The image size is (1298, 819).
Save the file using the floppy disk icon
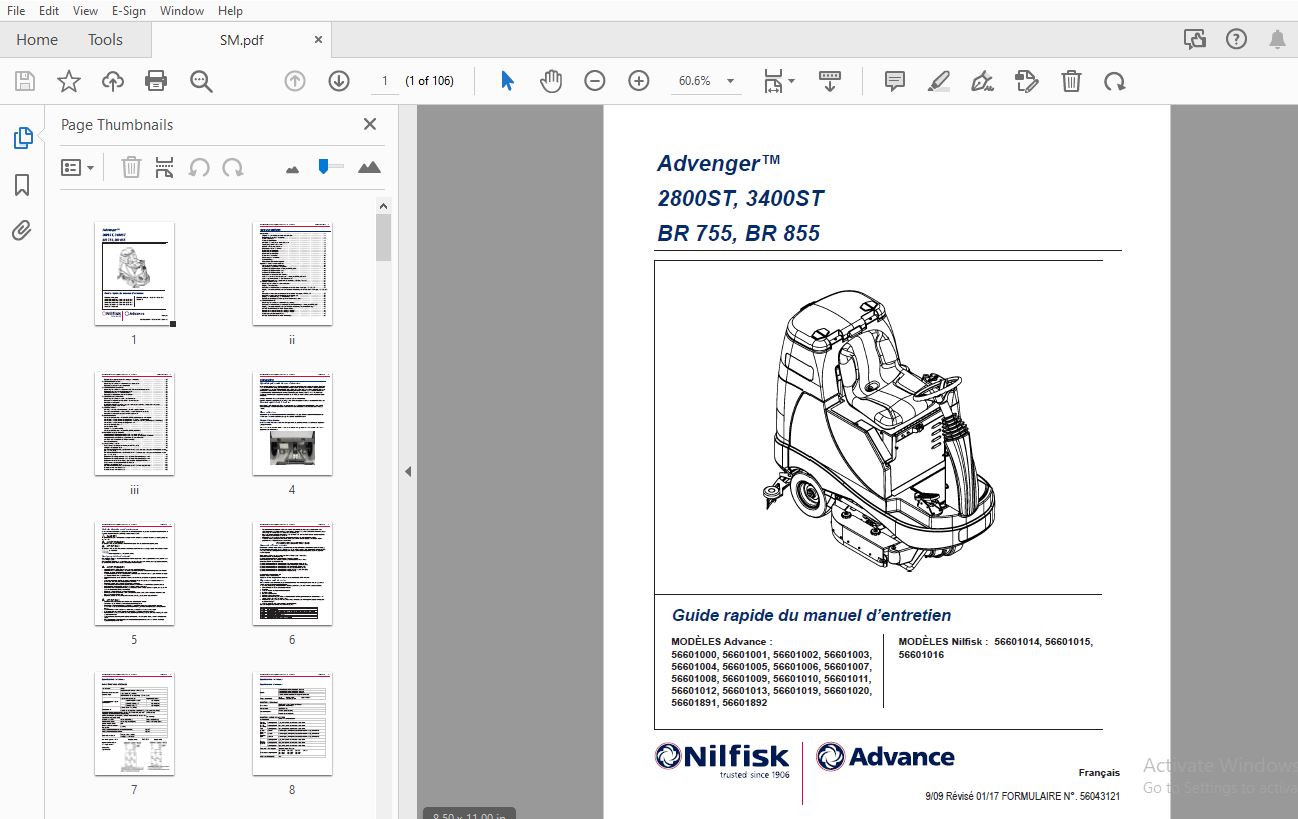click(24, 81)
